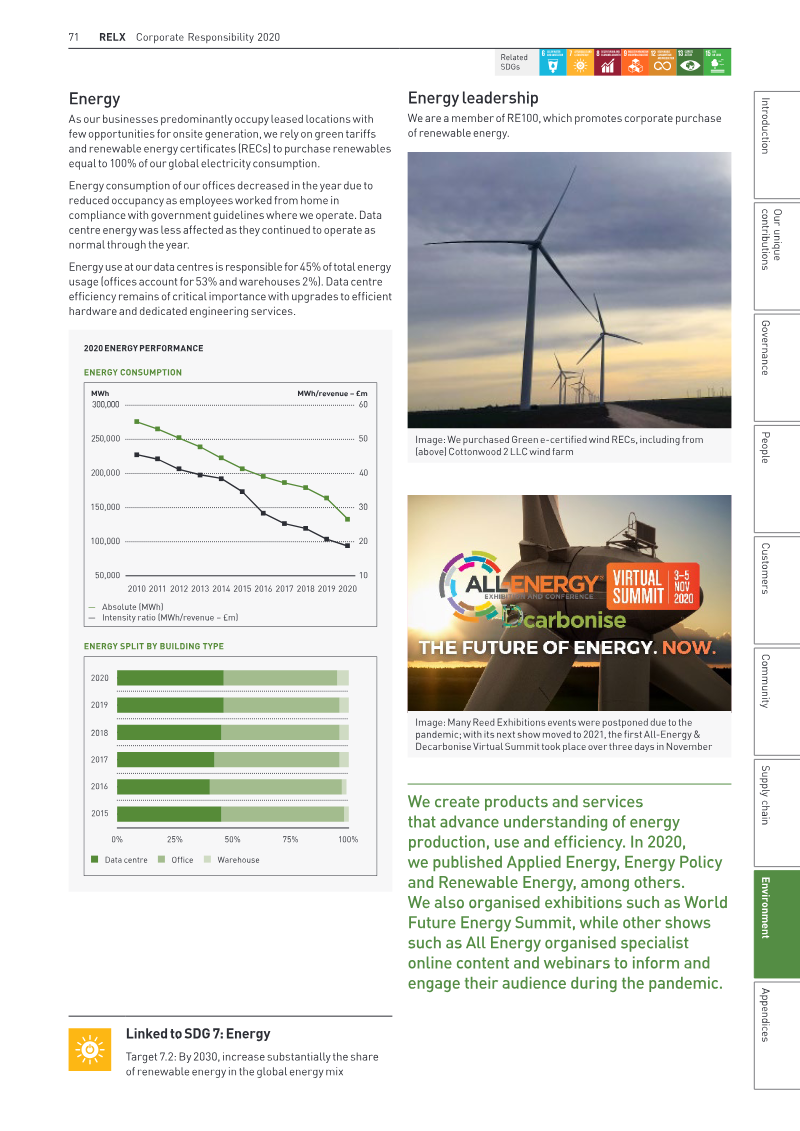Screen dimensions: 800x1131
Task: Click the SDG 12 responsible consumption icon
Action: [662, 62]
